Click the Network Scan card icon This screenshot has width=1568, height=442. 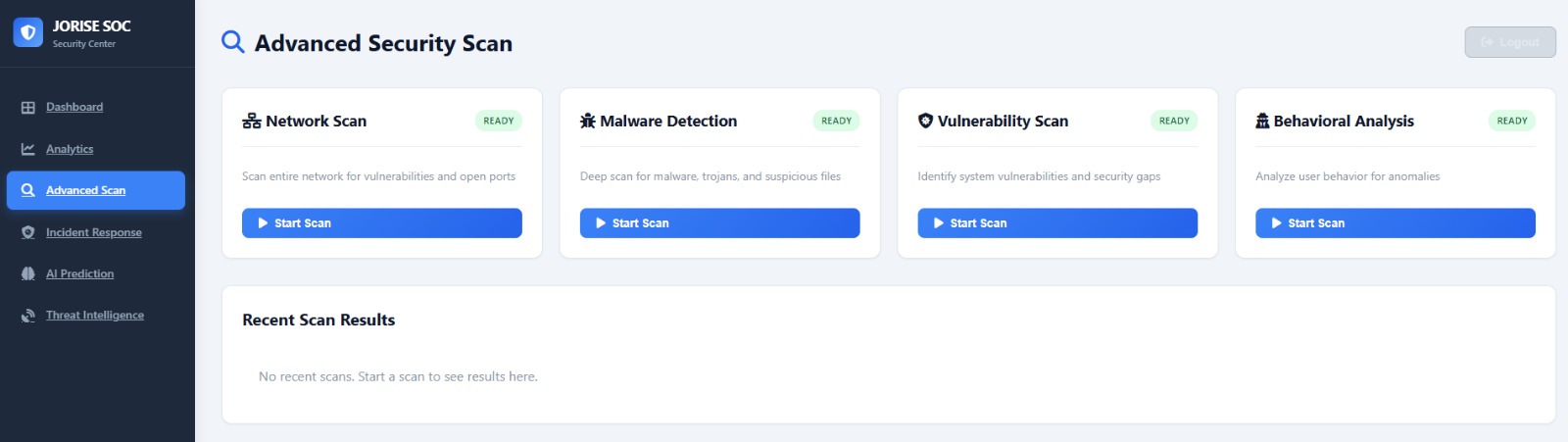pyautogui.click(x=252, y=122)
